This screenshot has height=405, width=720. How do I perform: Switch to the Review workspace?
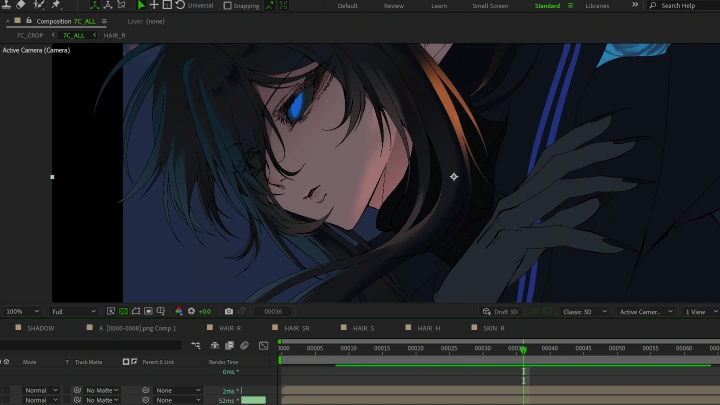pyautogui.click(x=394, y=6)
